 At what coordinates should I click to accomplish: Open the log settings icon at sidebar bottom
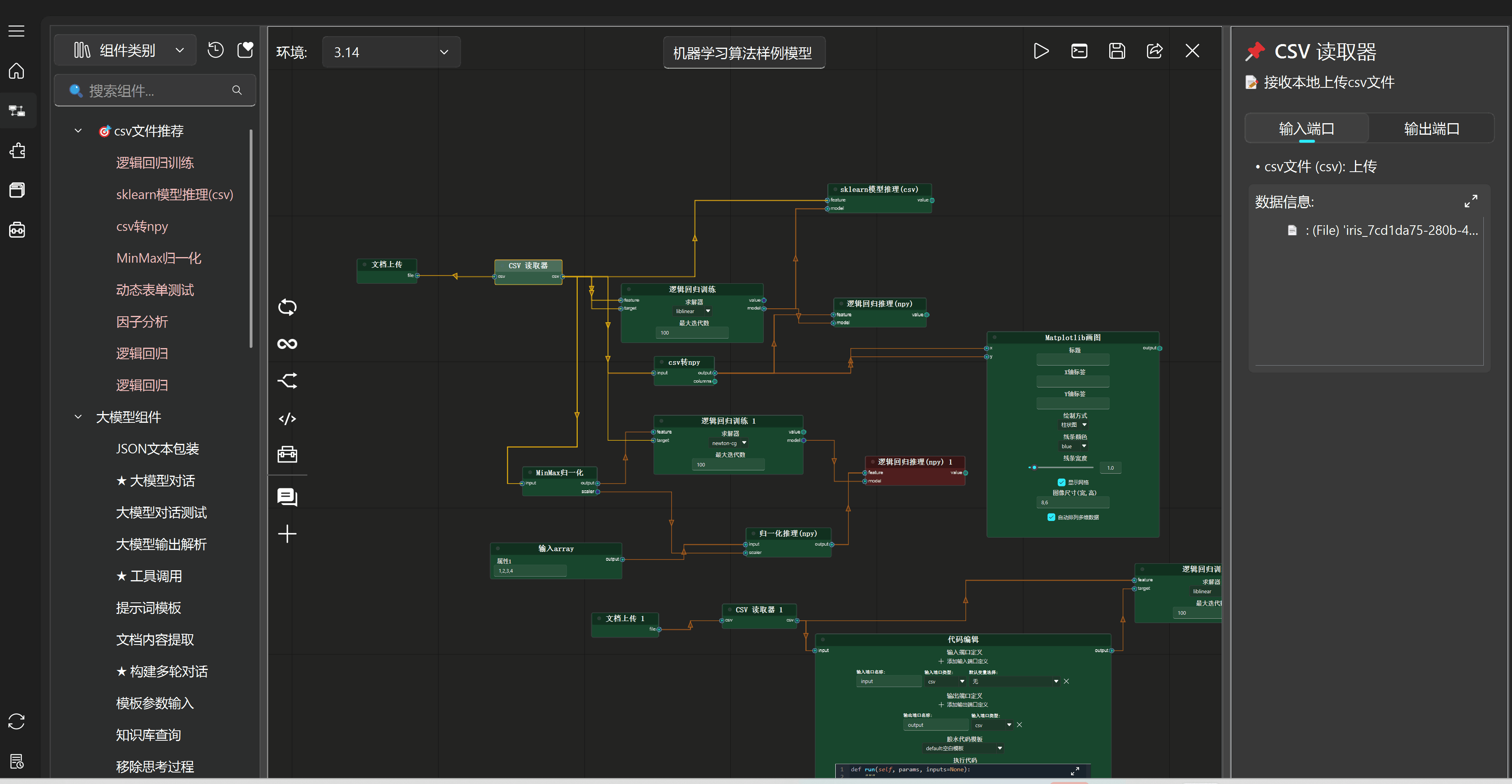point(16,761)
